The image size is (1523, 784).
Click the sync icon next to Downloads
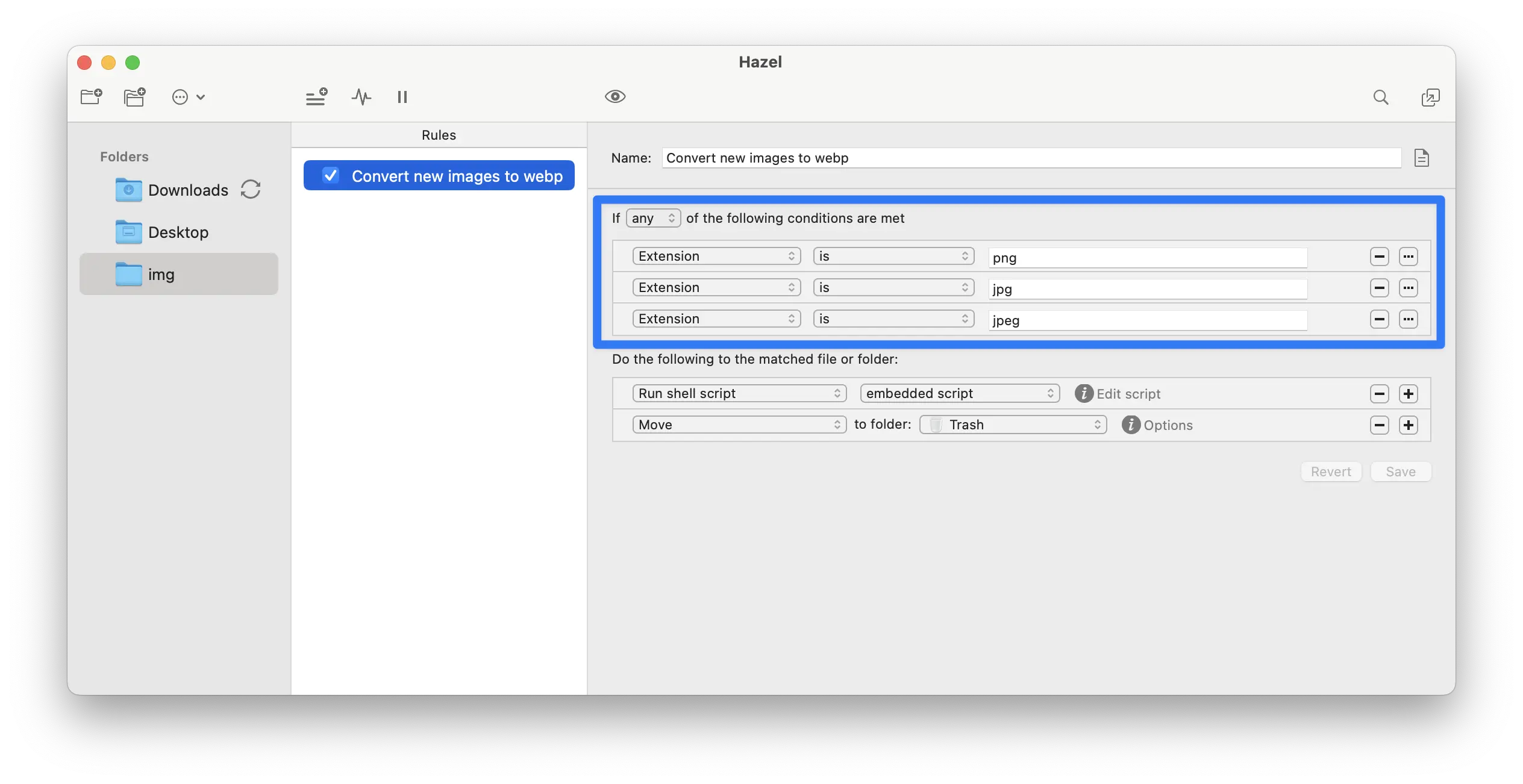click(251, 190)
